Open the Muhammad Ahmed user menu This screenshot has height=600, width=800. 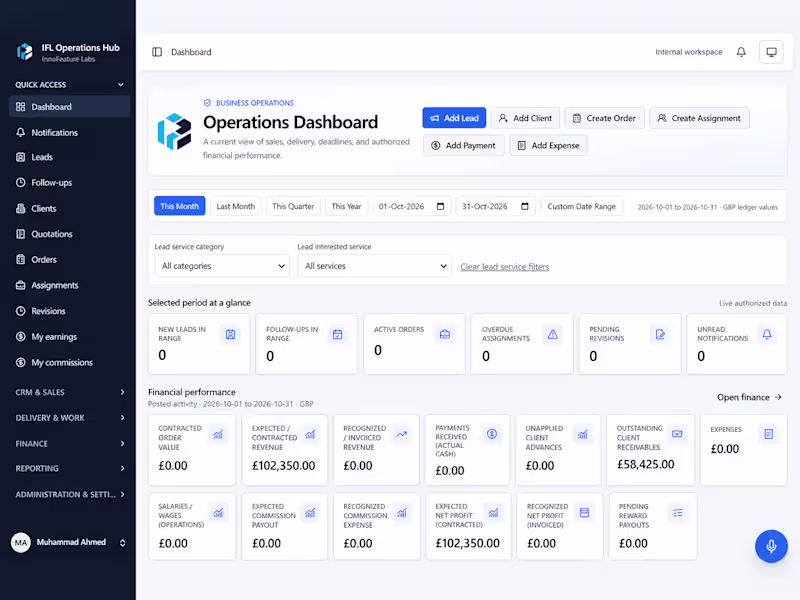tap(68, 542)
